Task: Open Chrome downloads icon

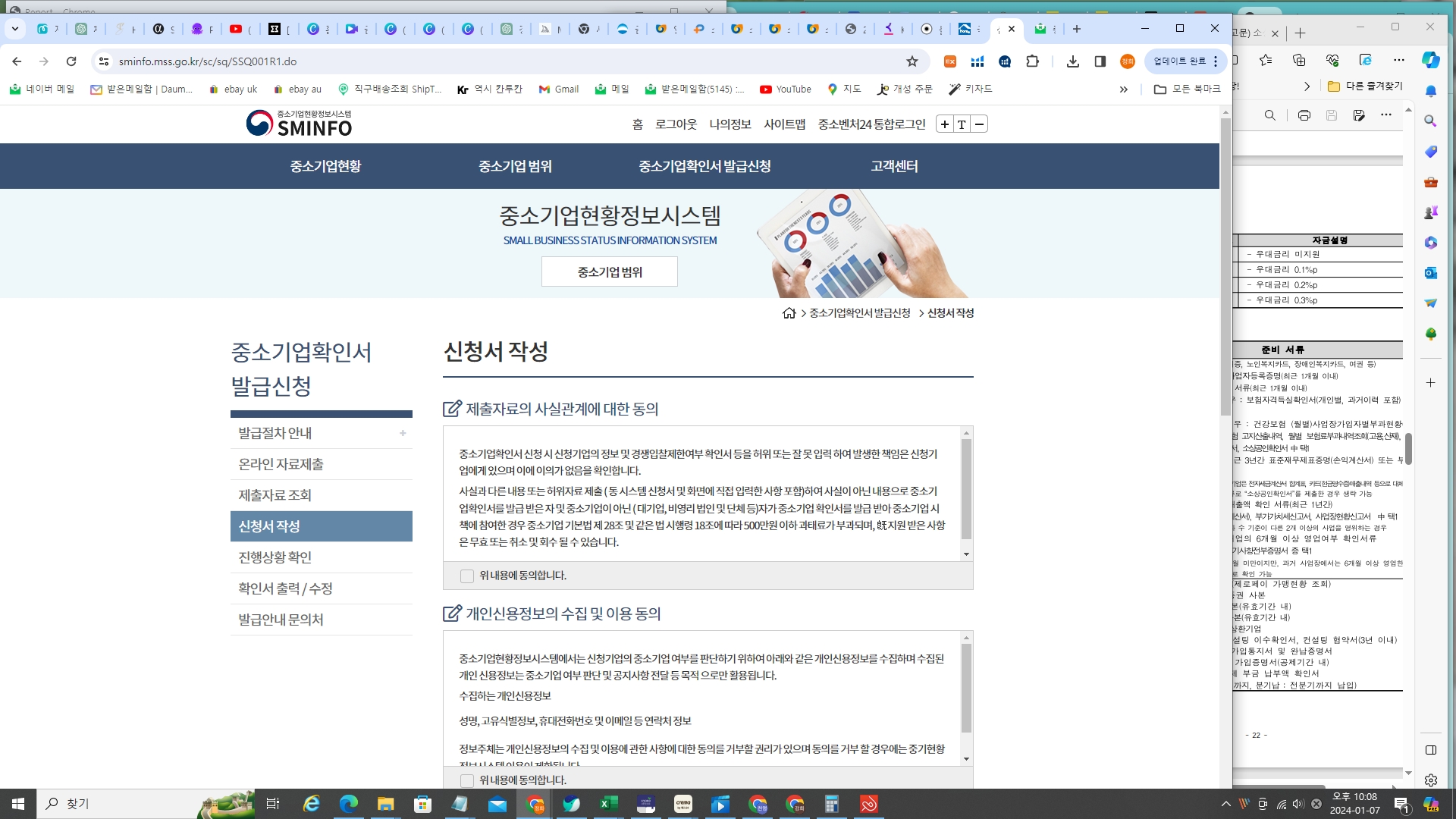Action: (x=1072, y=61)
